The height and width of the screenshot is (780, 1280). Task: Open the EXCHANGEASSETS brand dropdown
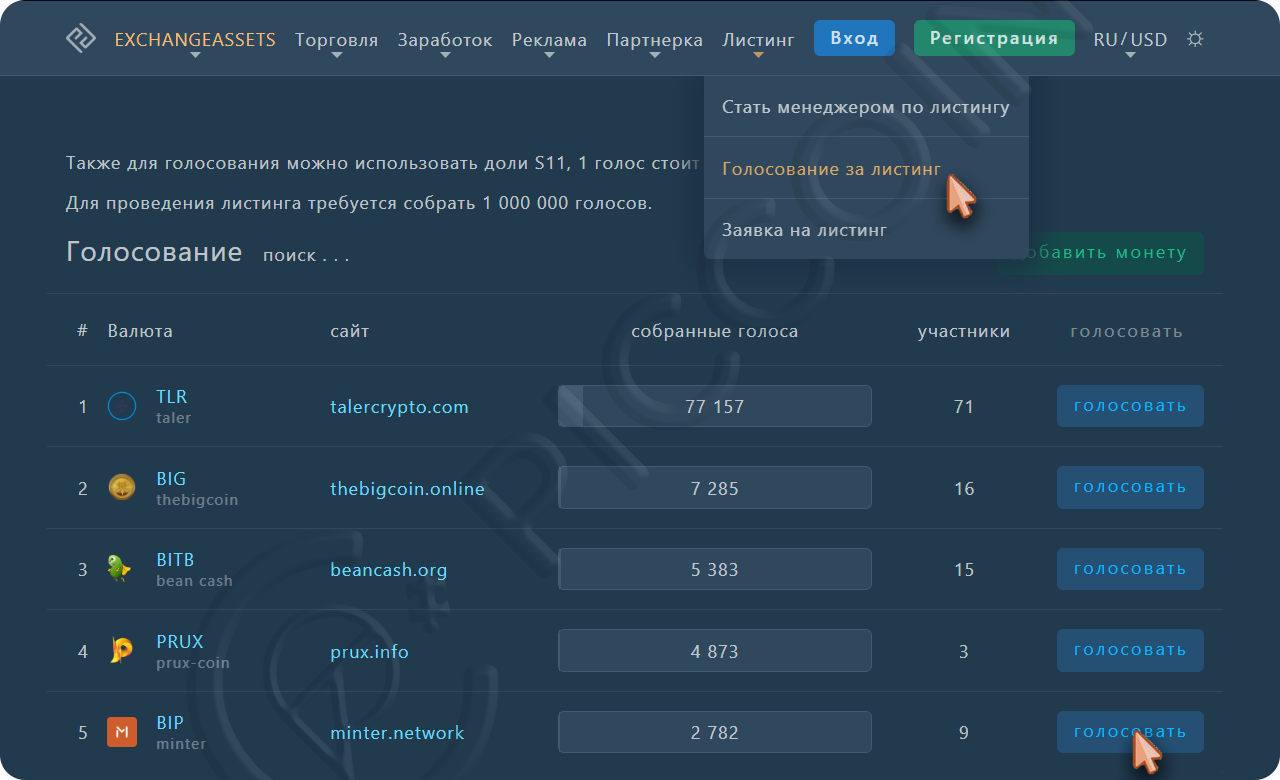coord(195,41)
